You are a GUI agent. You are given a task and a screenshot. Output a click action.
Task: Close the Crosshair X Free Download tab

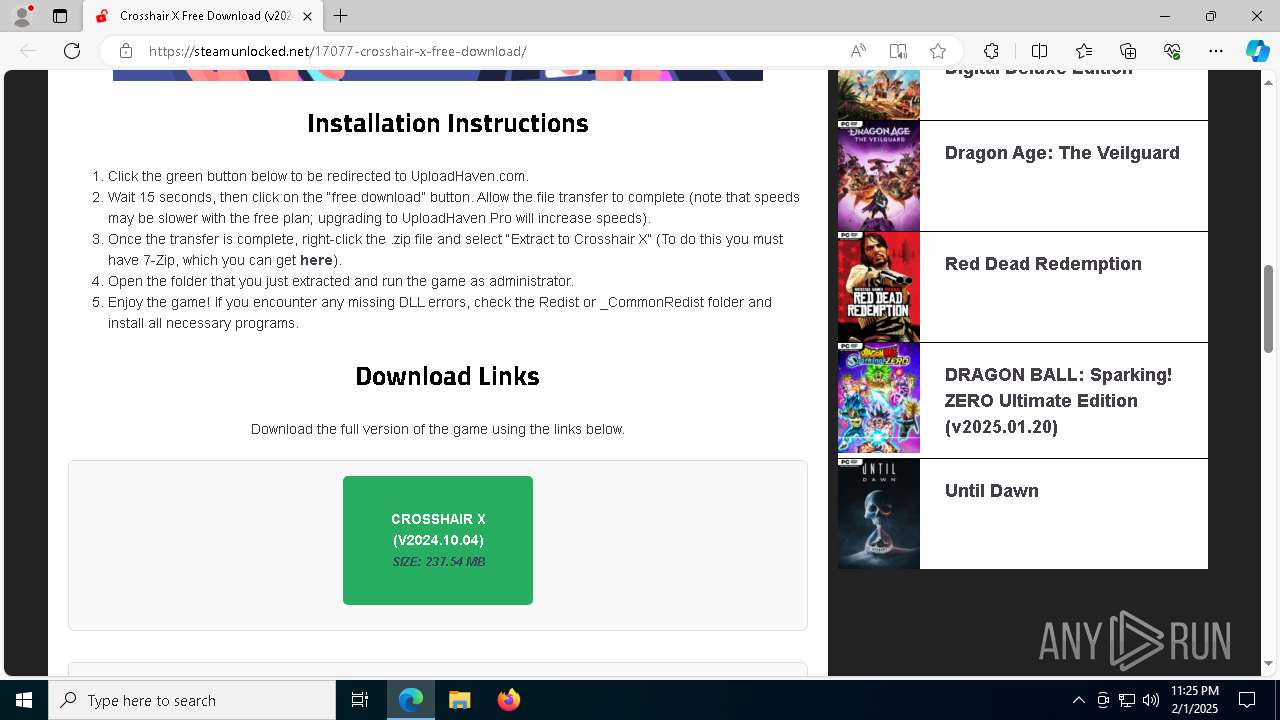tap(307, 16)
